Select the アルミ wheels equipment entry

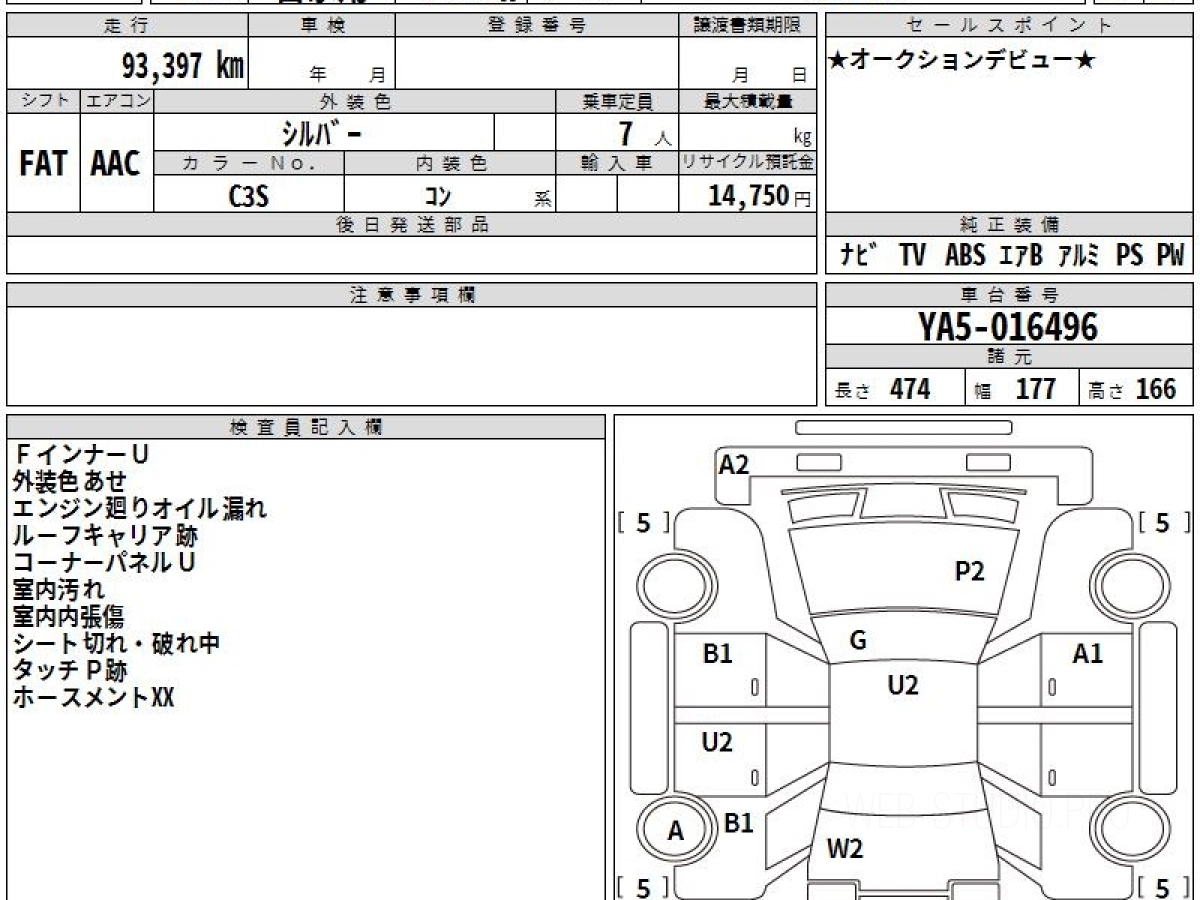point(1080,256)
